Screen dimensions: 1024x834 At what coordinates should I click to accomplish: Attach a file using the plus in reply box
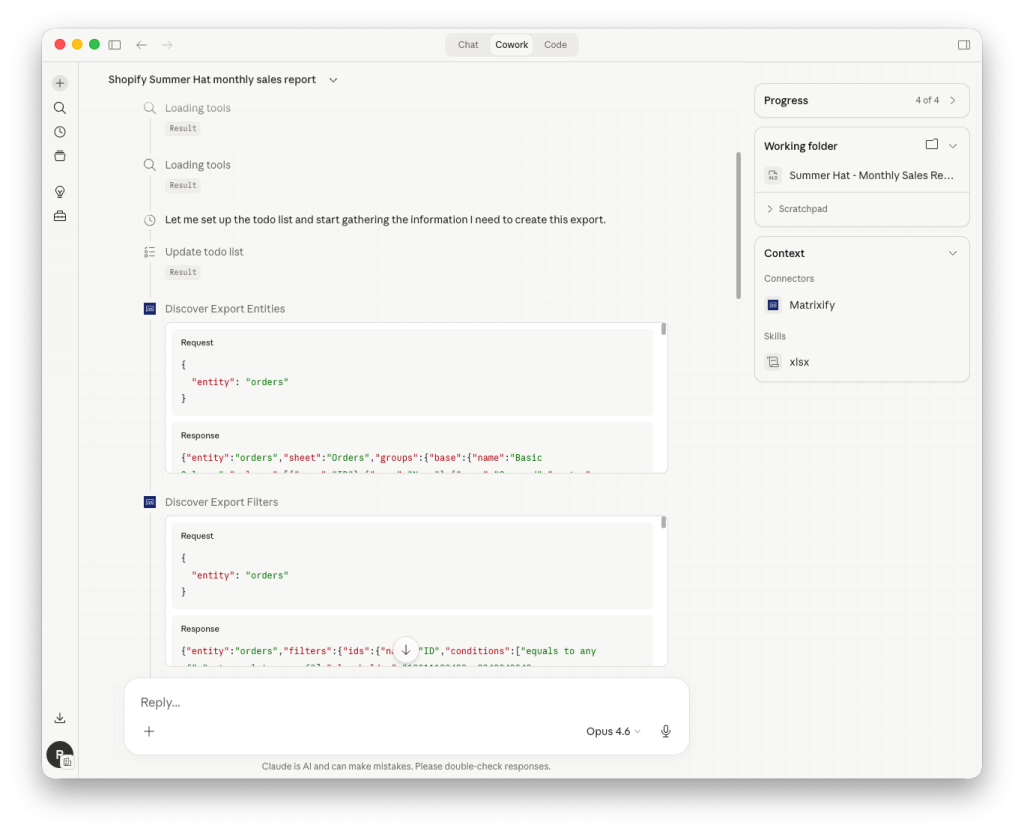click(x=148, y=731)
